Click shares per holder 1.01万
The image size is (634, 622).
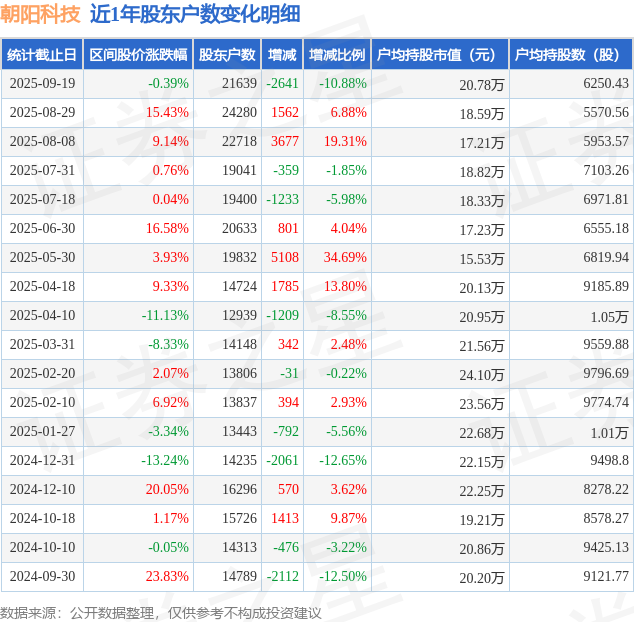(x=609, y=433)
